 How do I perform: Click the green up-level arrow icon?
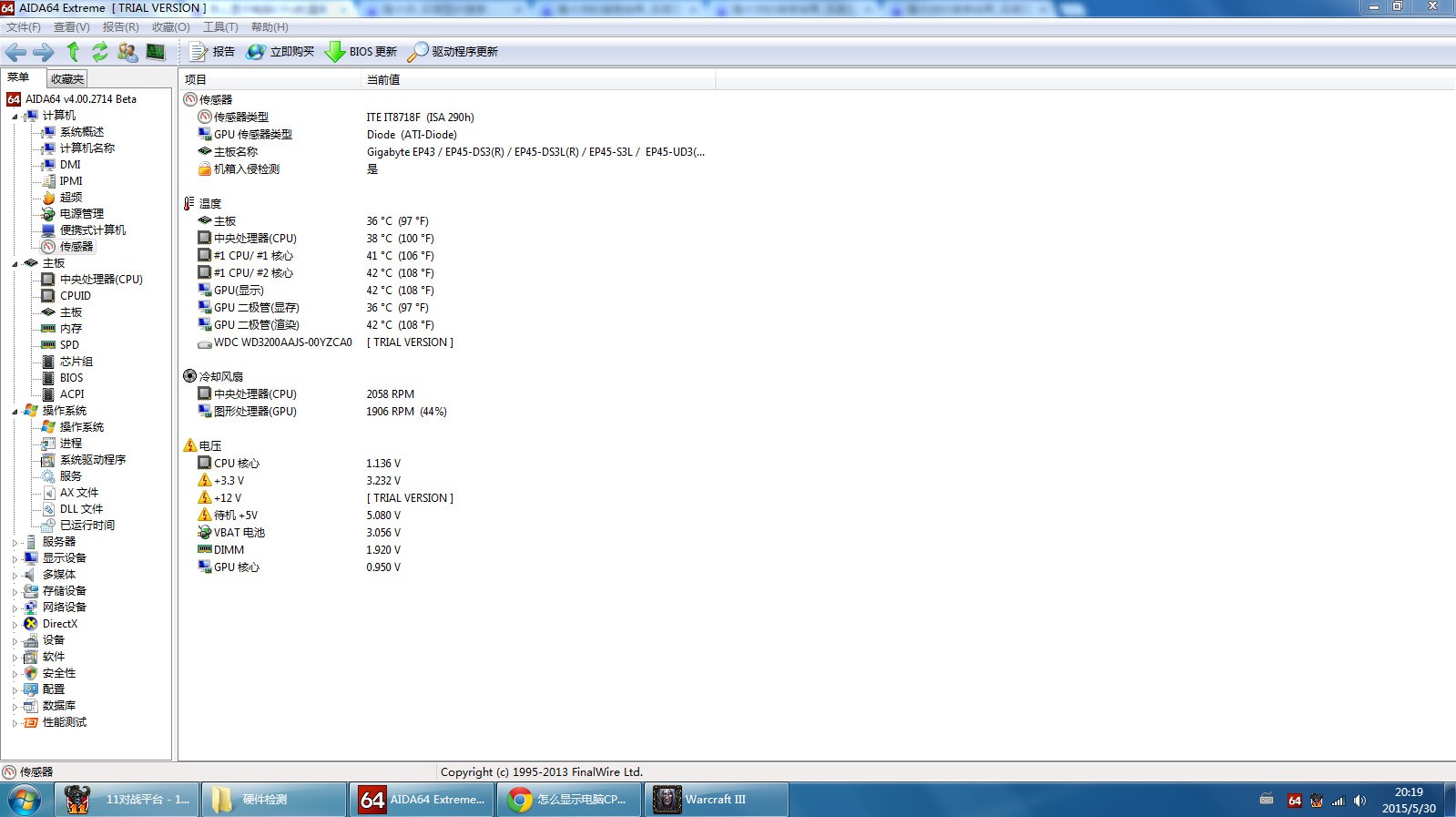pyautogui.click(x=73, y=52)
